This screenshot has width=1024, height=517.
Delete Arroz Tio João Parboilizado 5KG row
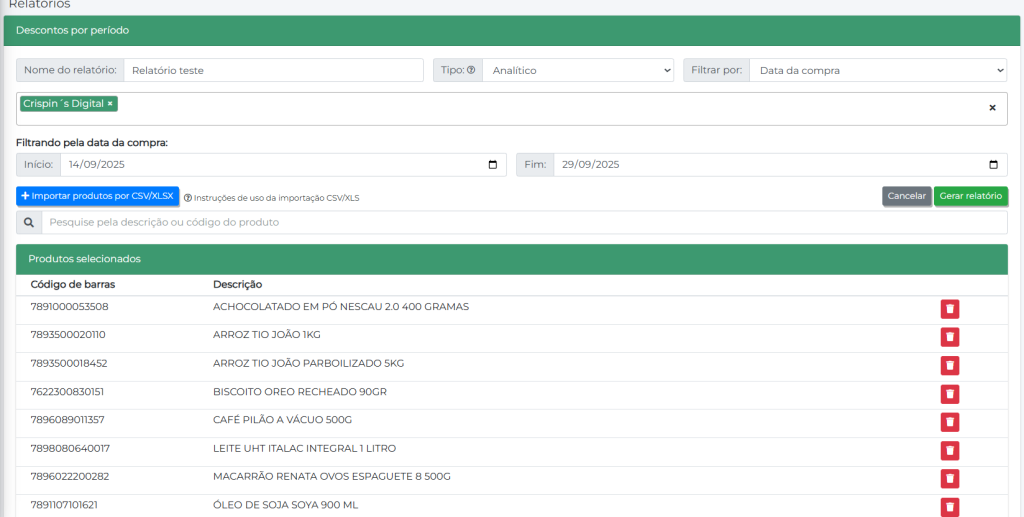[949, 365]
